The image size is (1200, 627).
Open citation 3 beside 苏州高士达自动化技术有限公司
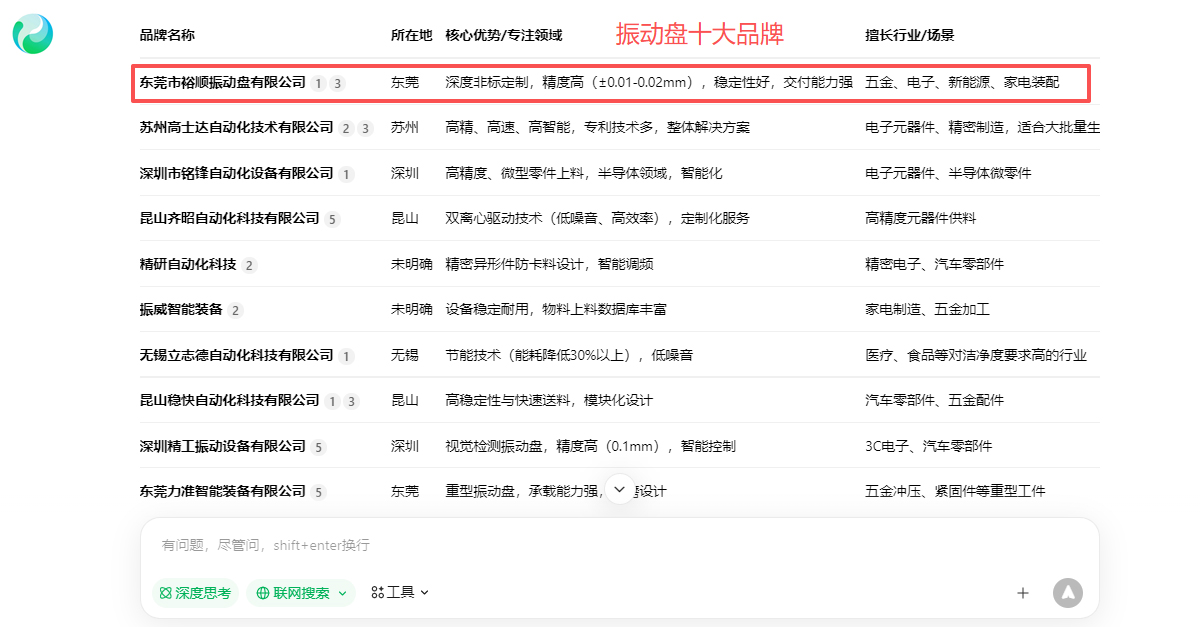[365, 128]
